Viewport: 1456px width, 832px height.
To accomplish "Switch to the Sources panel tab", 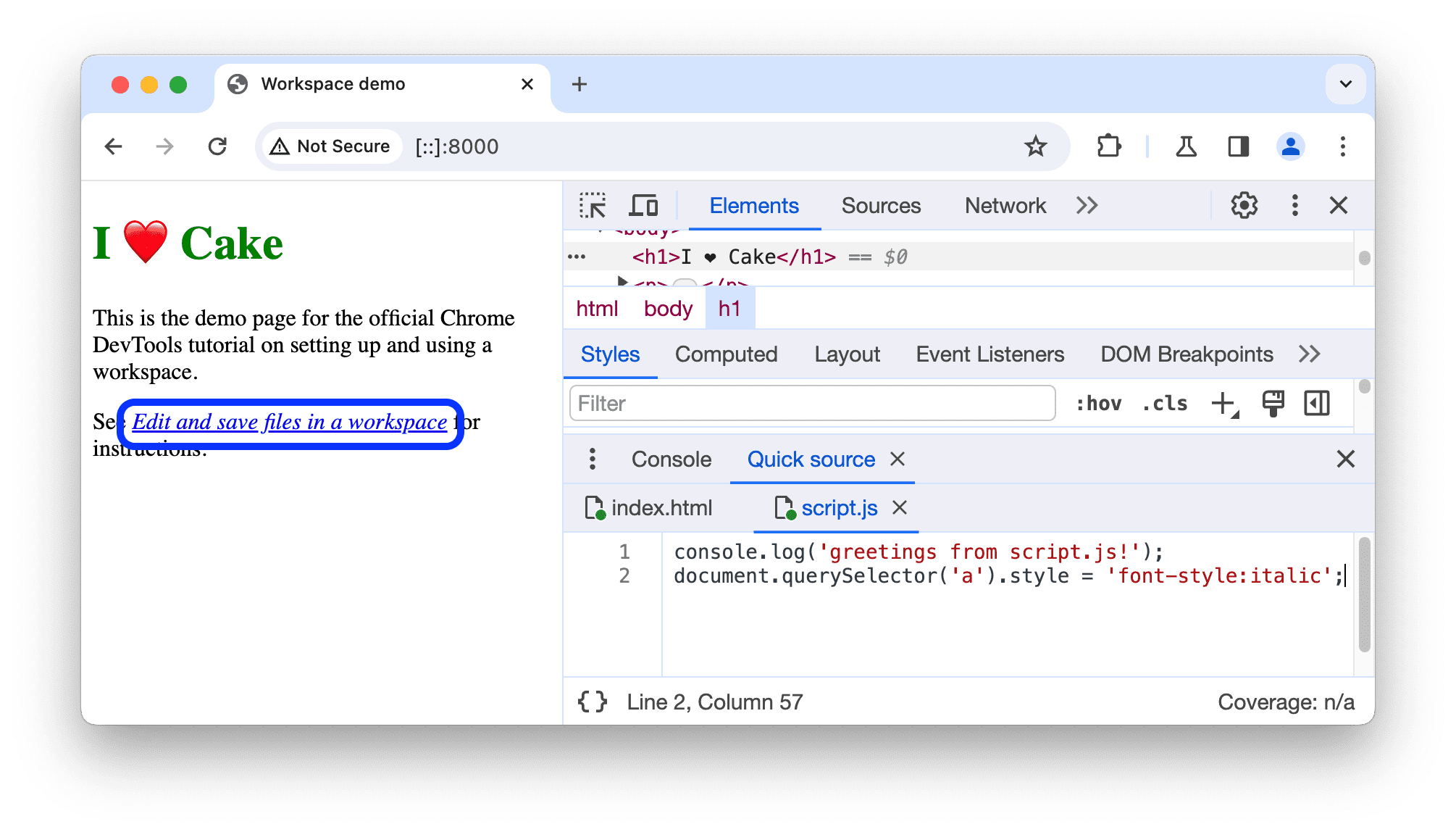I will pos(880,206).
